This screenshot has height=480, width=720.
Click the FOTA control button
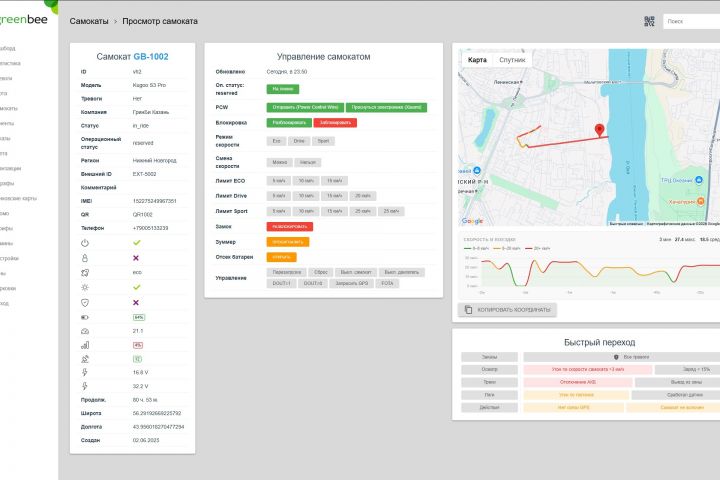(x=387, y=283)
